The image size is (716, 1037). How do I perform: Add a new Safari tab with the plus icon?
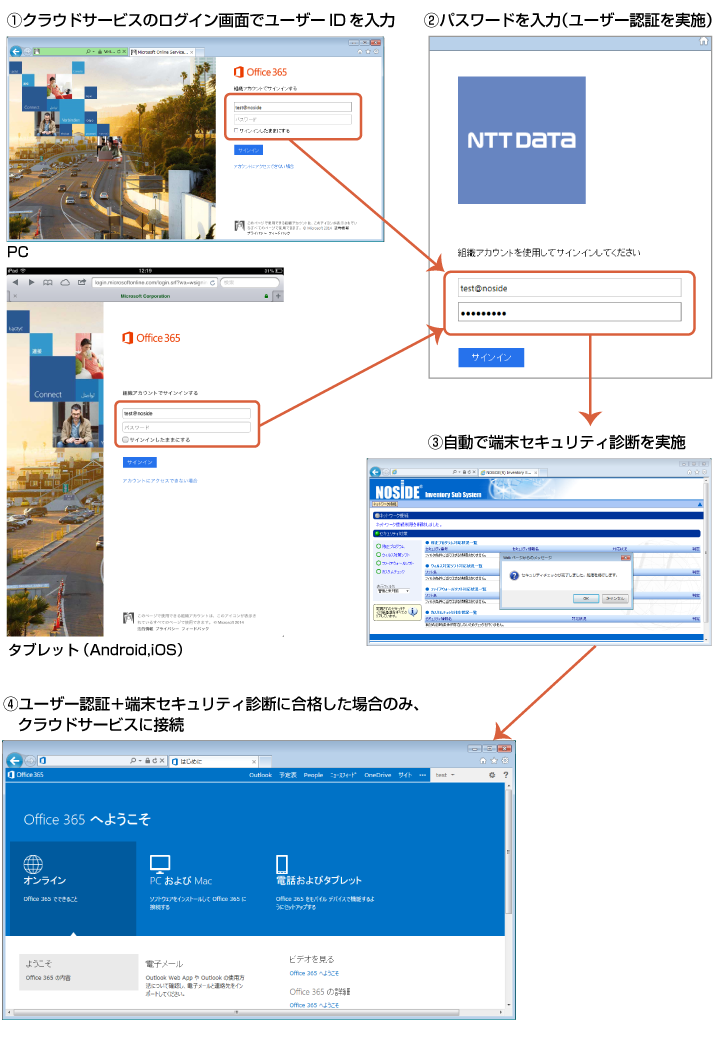click(x=278, y=296)
